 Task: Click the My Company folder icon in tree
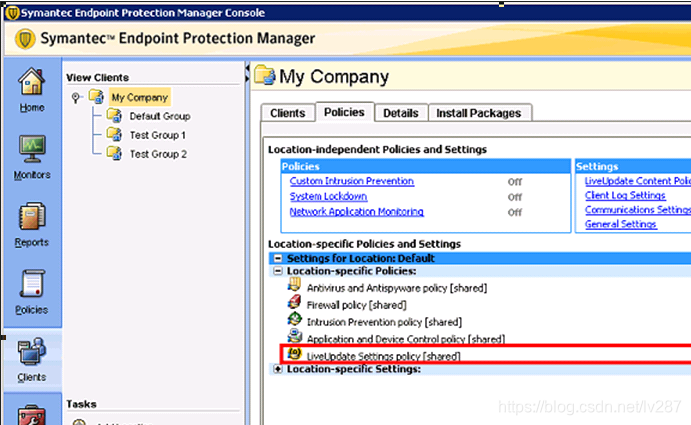[x=96, y=97]
